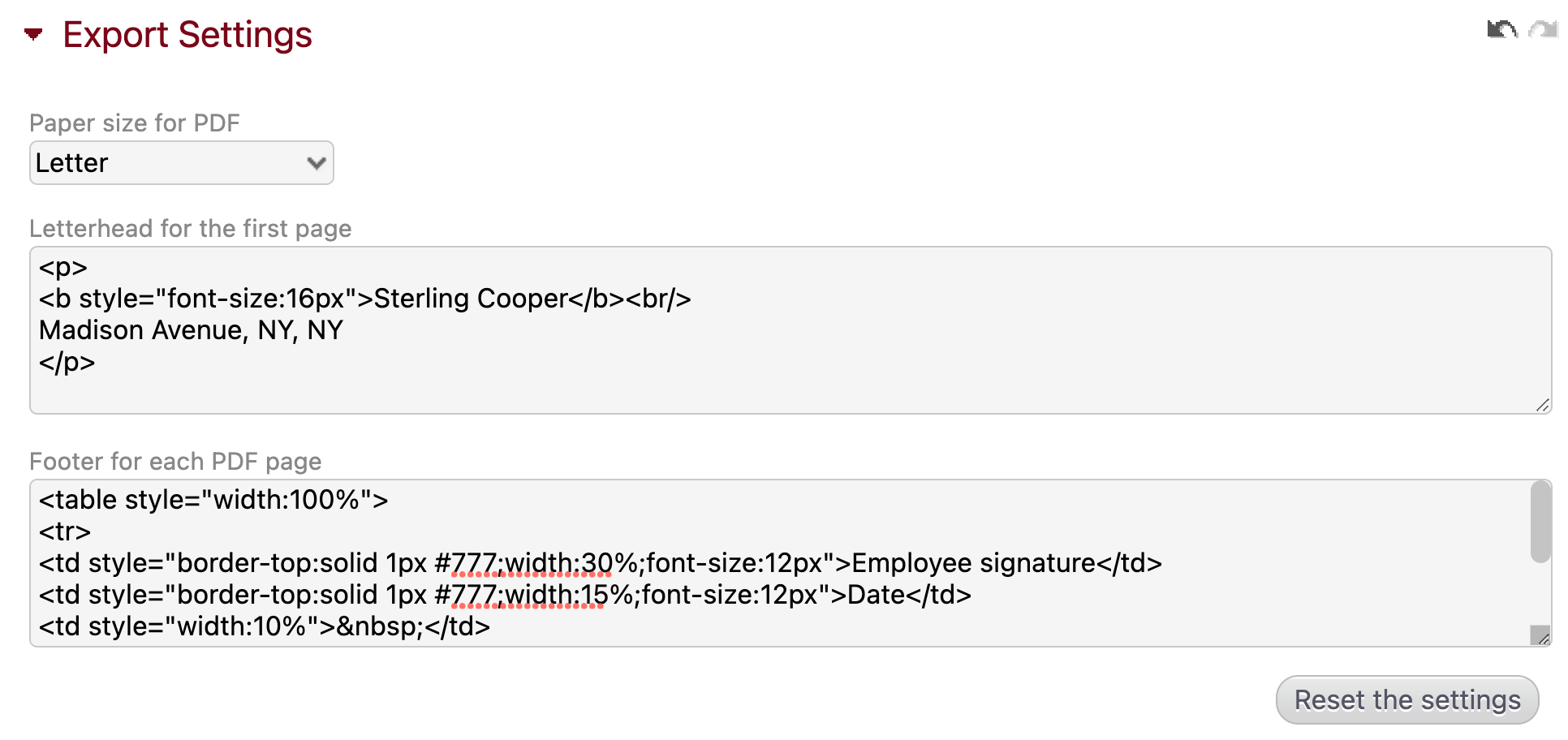
Task: Click the undo arrow icon
Action: coord(1501,30)
